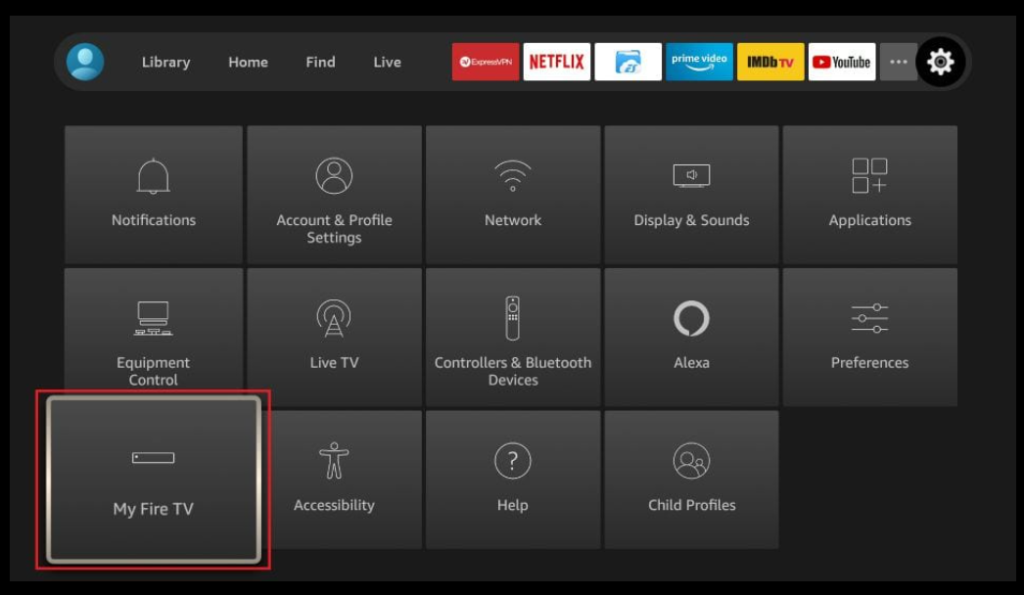Open the Help question mark tile
This screenshot has height=595, width=1024.
pyautogui.click(x=513, y=479)
